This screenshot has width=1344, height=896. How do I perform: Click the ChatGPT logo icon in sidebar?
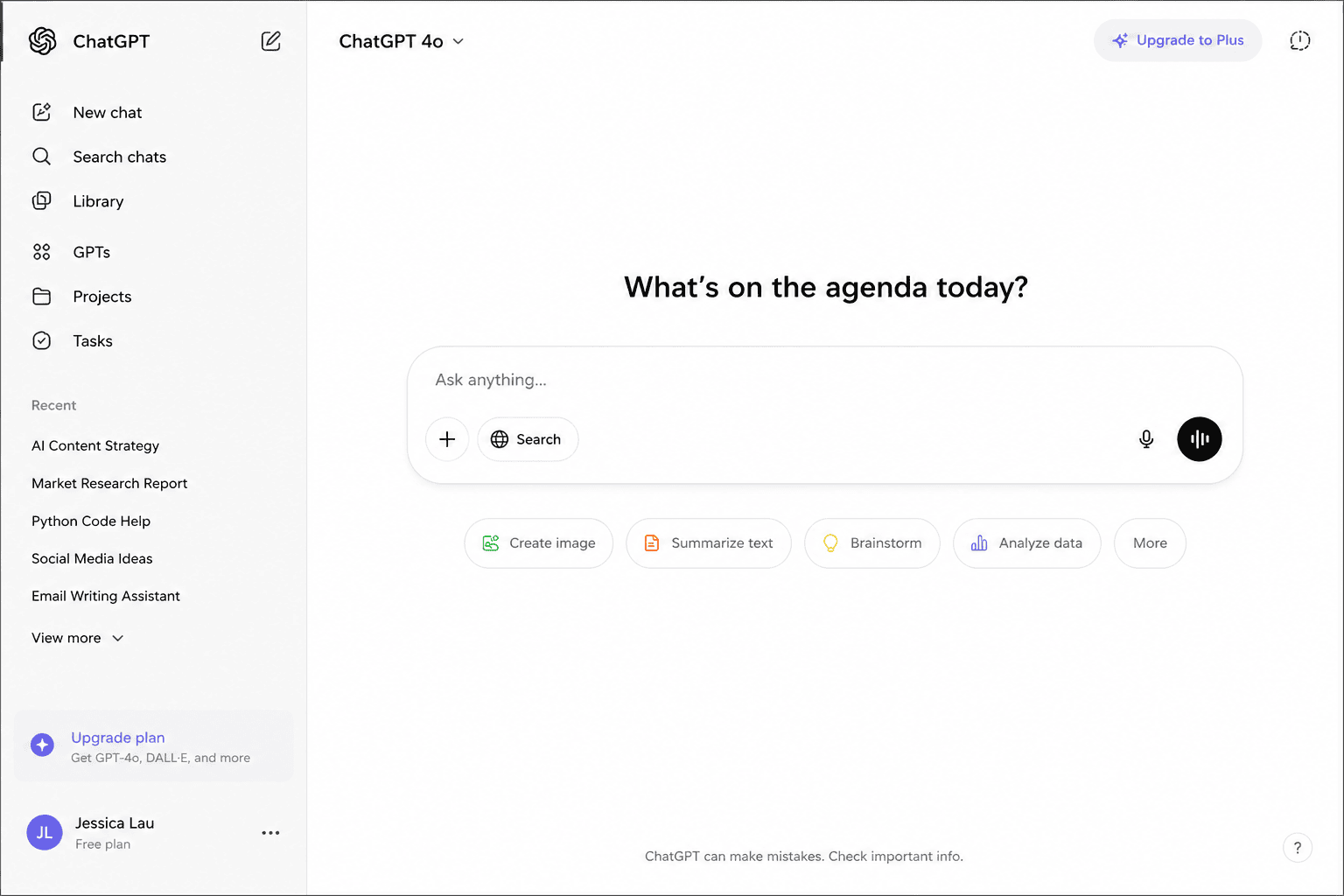point(42,41)
